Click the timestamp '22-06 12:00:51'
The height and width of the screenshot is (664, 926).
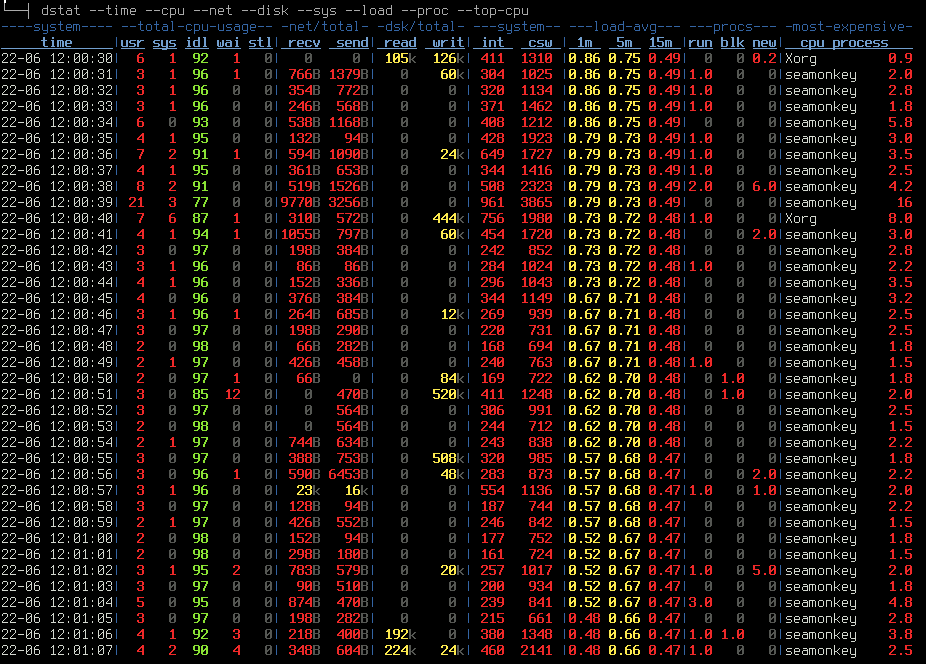pyautogui.click(x=57, y=394)
